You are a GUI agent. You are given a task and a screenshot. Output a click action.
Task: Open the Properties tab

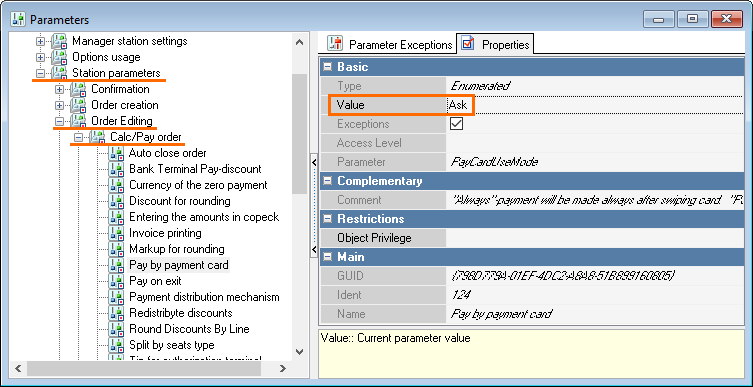[x=496, y=44]
